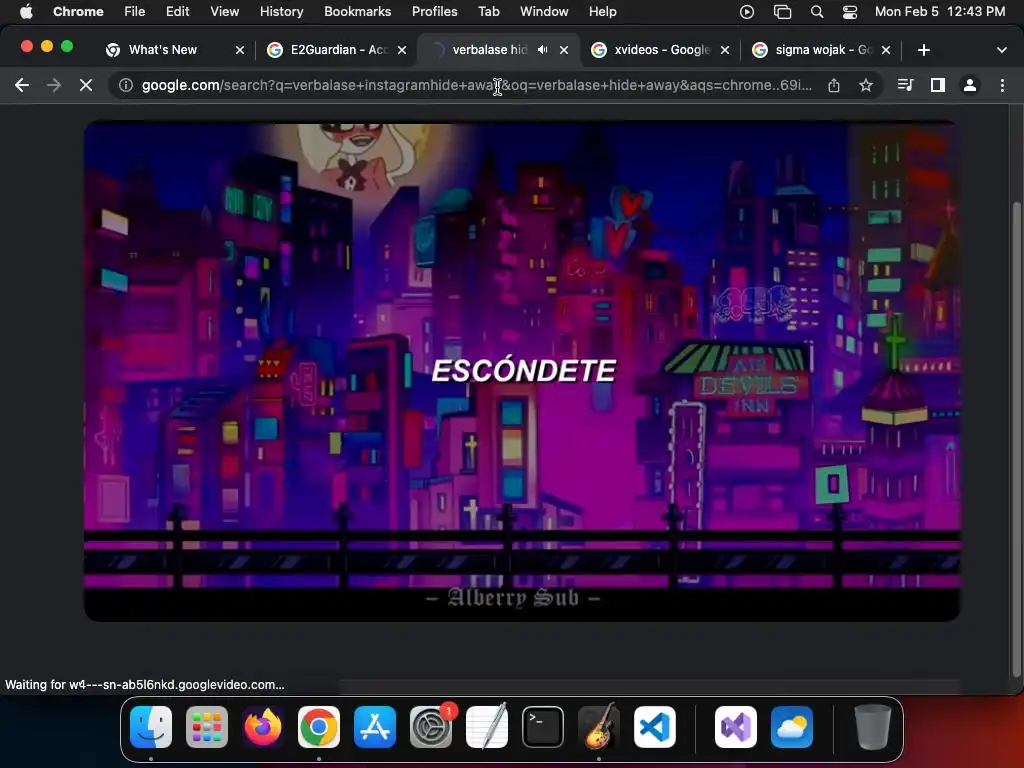1024x768 pixels.
Task: Open the View menu
Action: (x=224, y=12)
